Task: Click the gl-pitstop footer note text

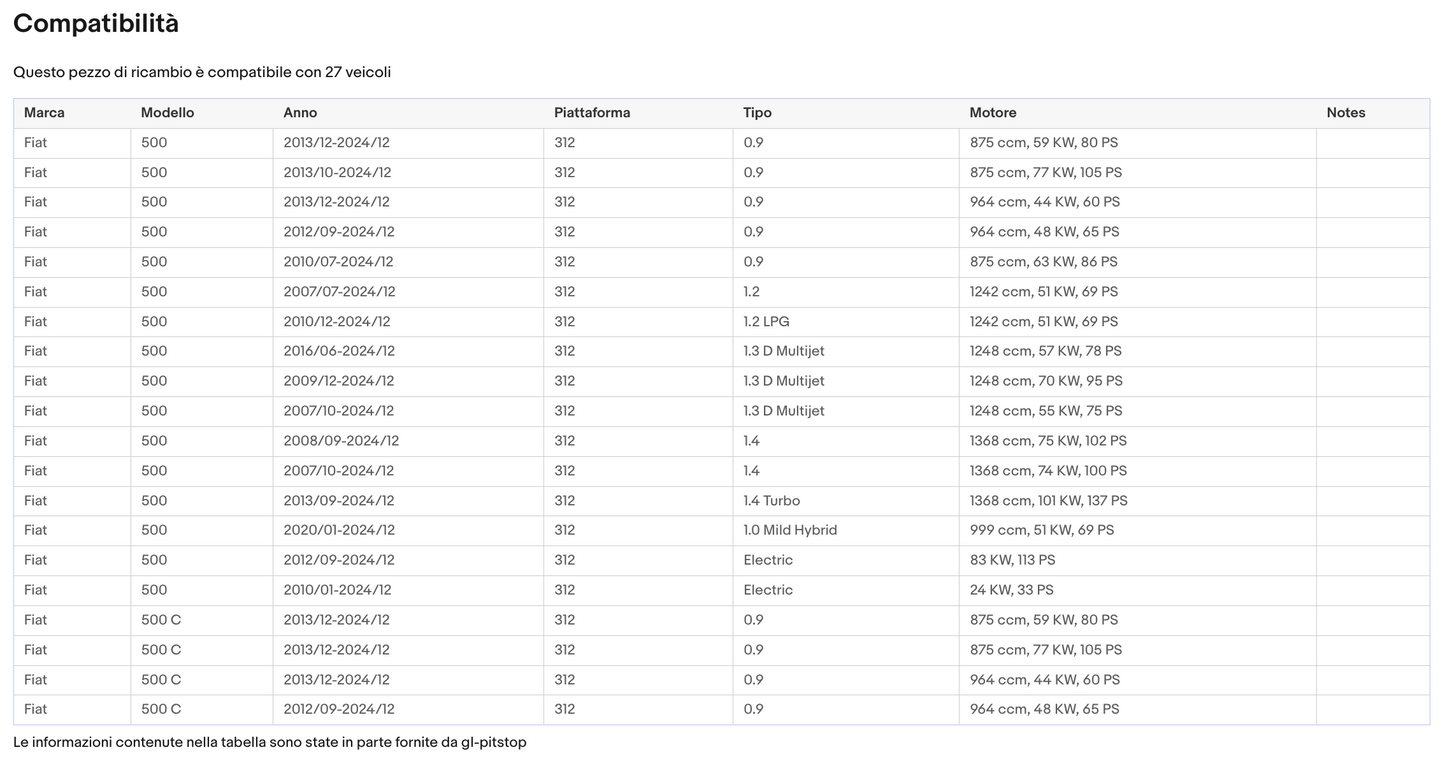Action: click(269, 742)
